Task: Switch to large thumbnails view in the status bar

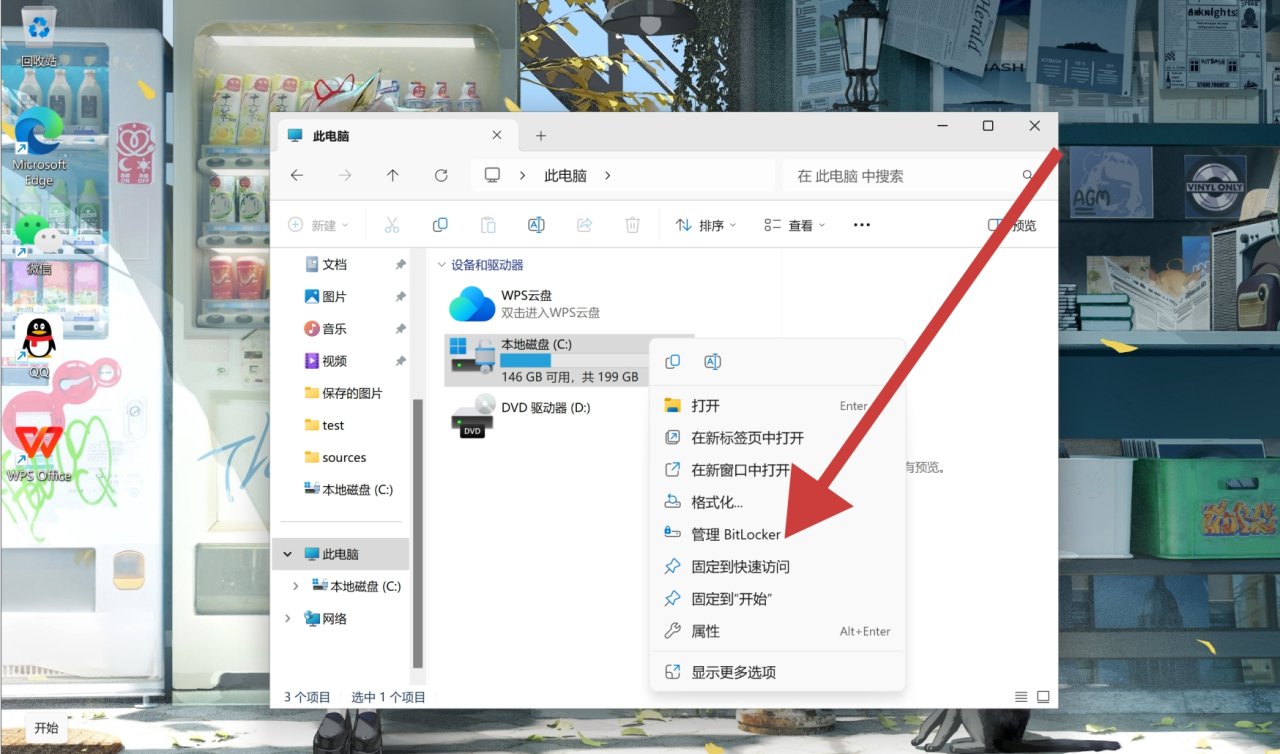Action: [x=1043, y=697]
